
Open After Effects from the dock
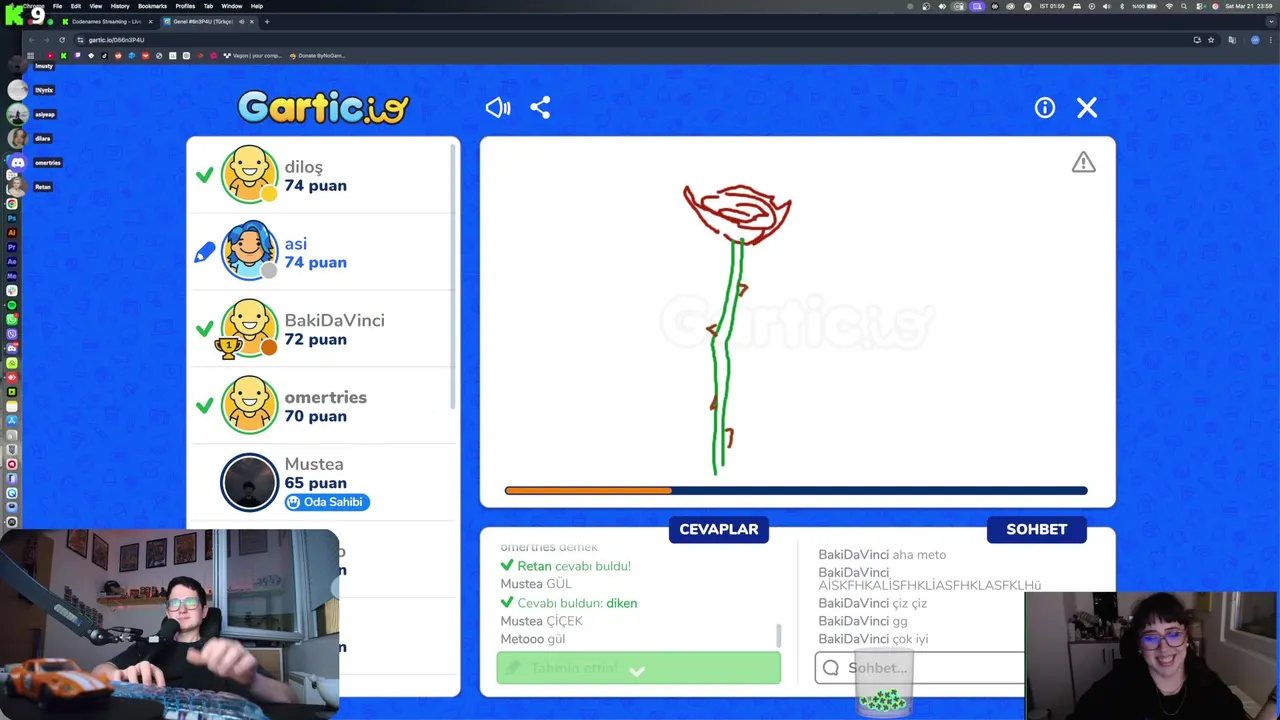(12, 261)
